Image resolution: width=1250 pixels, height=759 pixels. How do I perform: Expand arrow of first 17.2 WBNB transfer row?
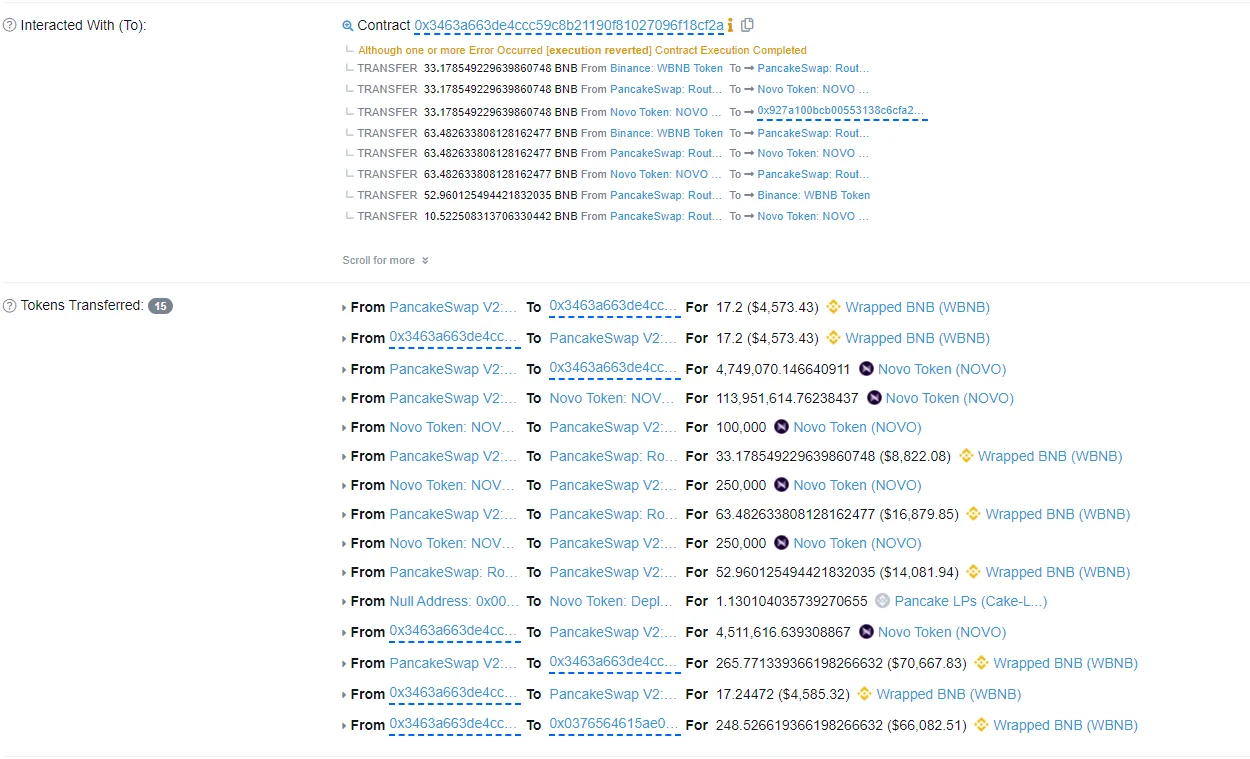pos(345,308)
